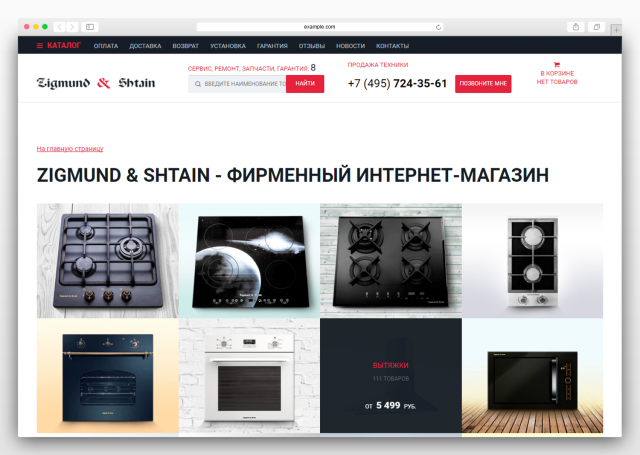Open the КАТАЛОГ hamburger menu

click(x=59, y=45)
